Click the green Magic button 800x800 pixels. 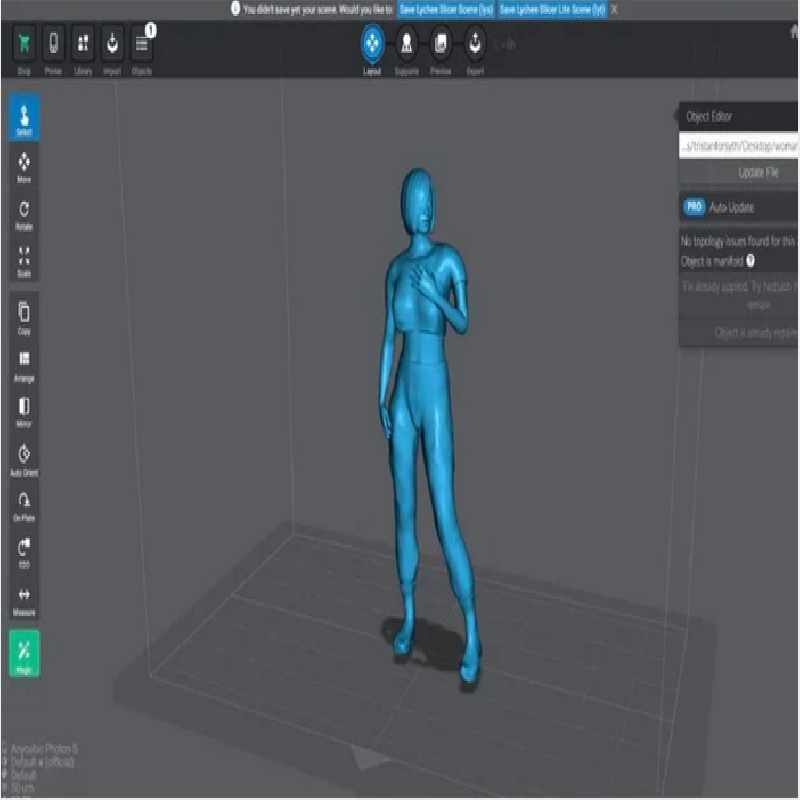coord(24,652)
